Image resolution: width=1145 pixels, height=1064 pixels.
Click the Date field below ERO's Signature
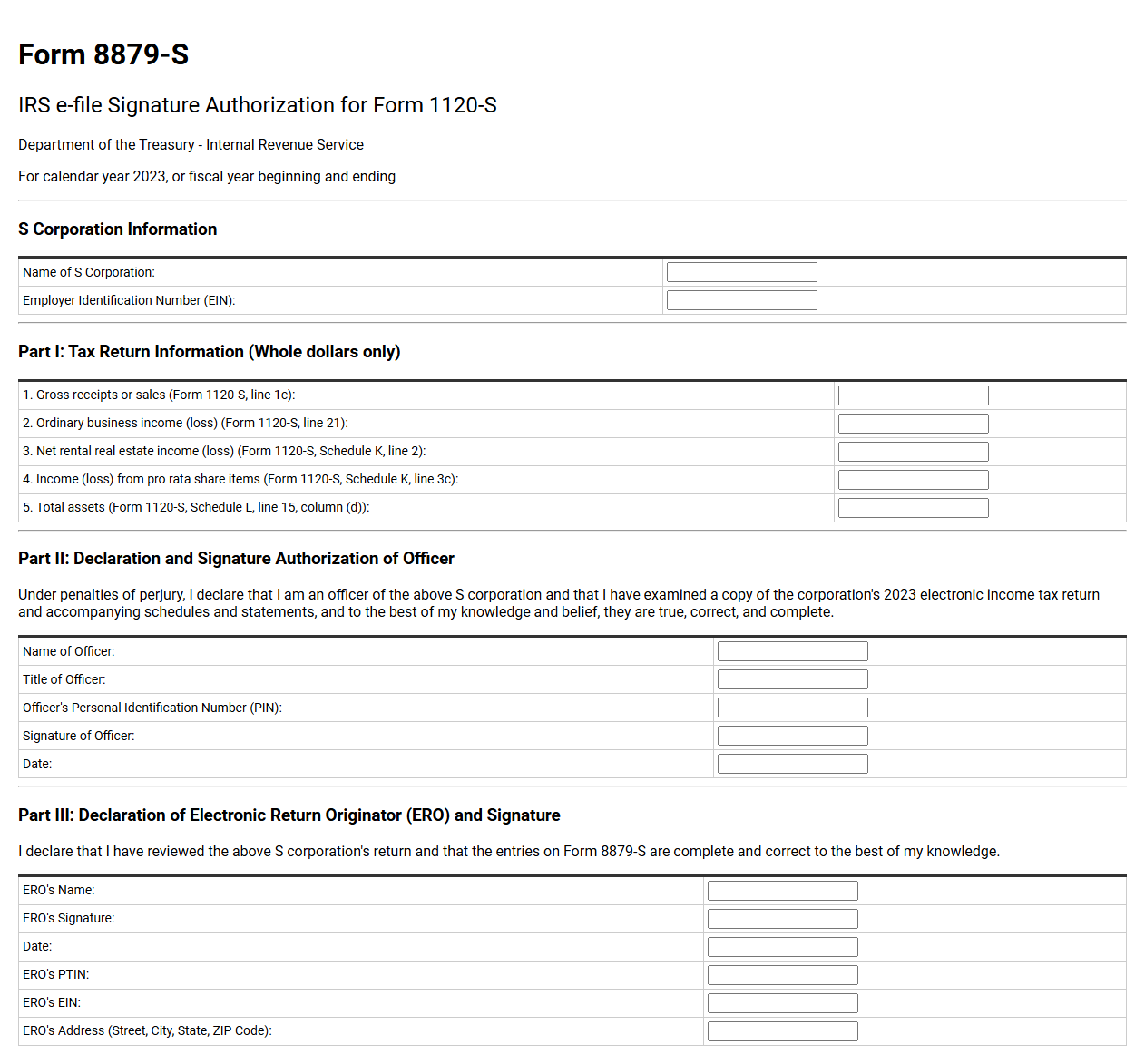pyautogui.click(x=782, y=947)
